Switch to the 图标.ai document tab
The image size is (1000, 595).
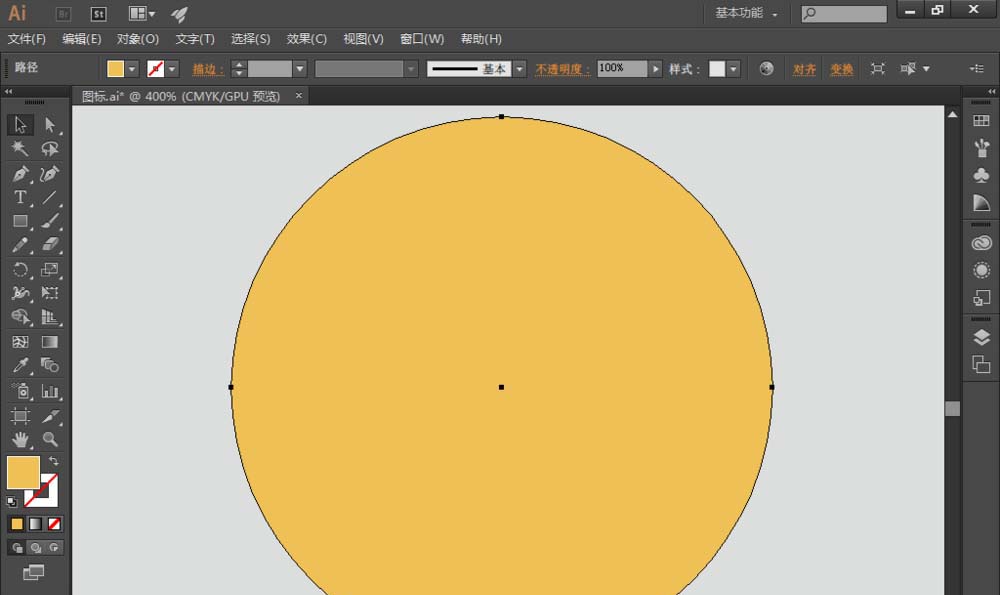(189, 96)
